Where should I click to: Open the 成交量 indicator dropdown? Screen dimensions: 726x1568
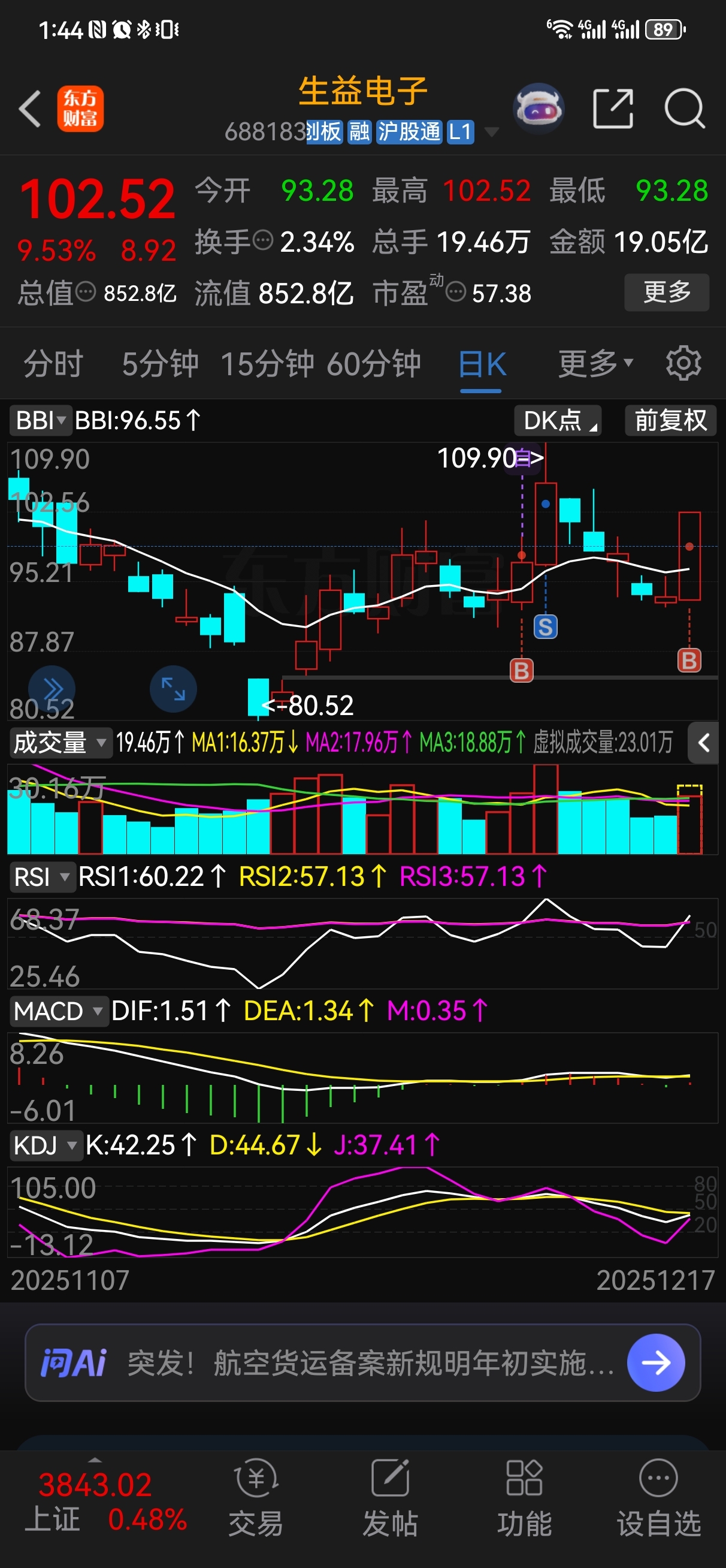point(61,743)
